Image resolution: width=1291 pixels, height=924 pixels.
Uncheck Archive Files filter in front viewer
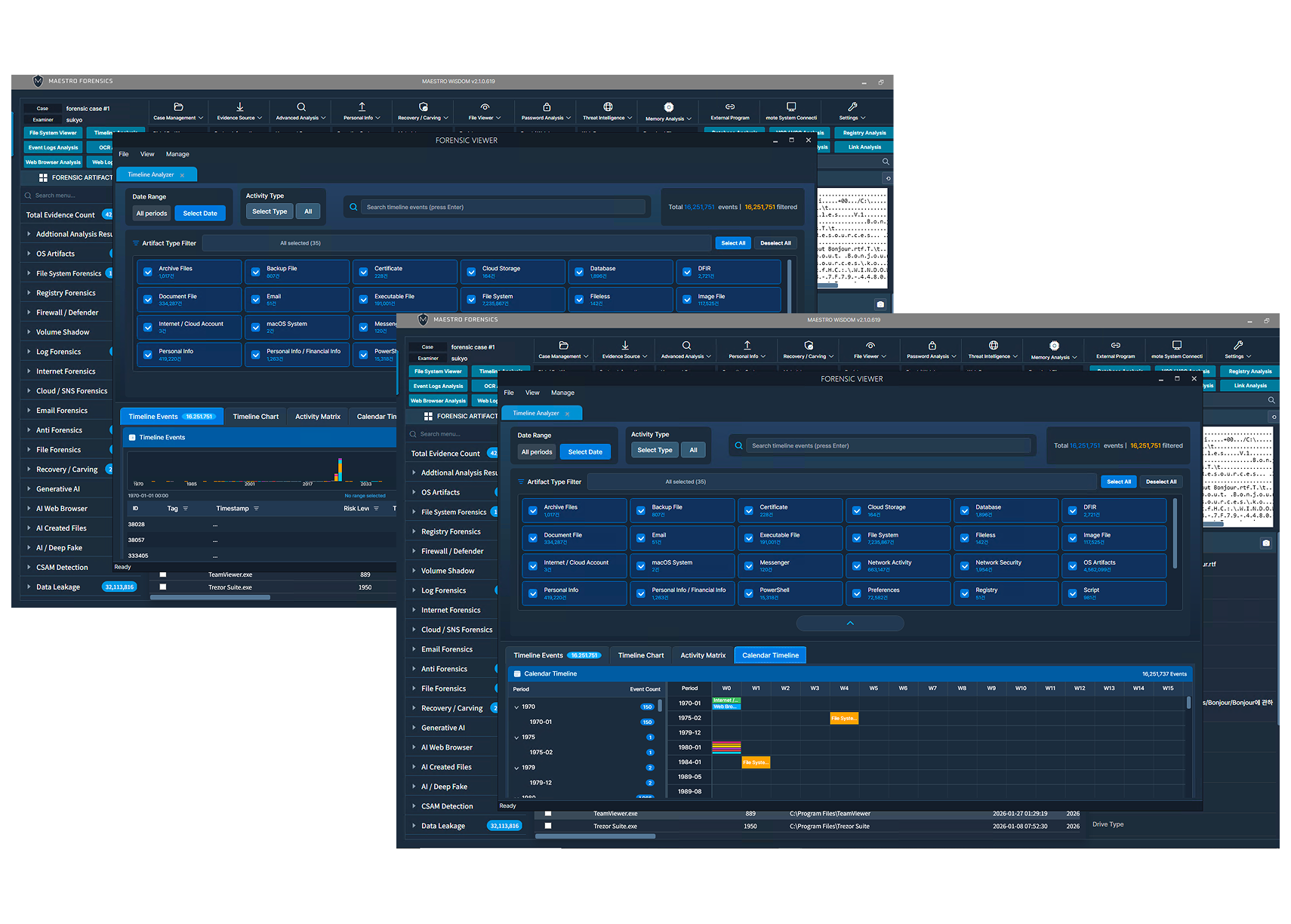point(533,510)
